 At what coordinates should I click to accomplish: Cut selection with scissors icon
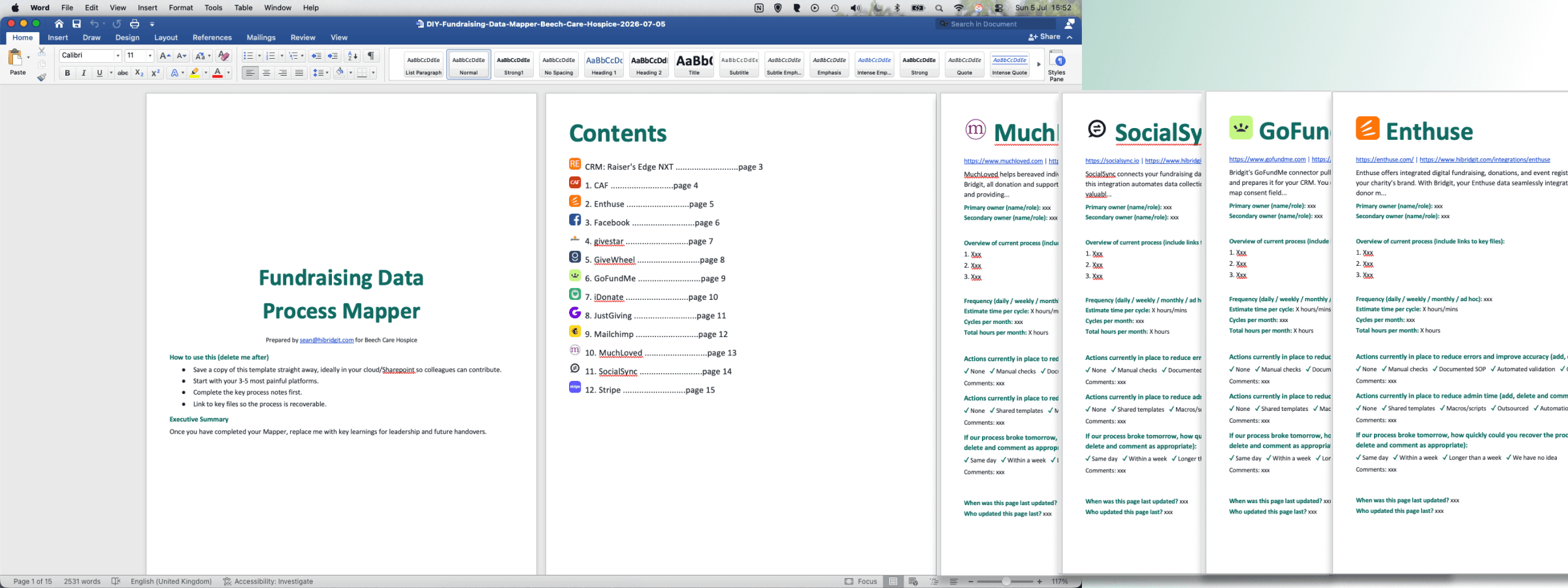point(42,51)
